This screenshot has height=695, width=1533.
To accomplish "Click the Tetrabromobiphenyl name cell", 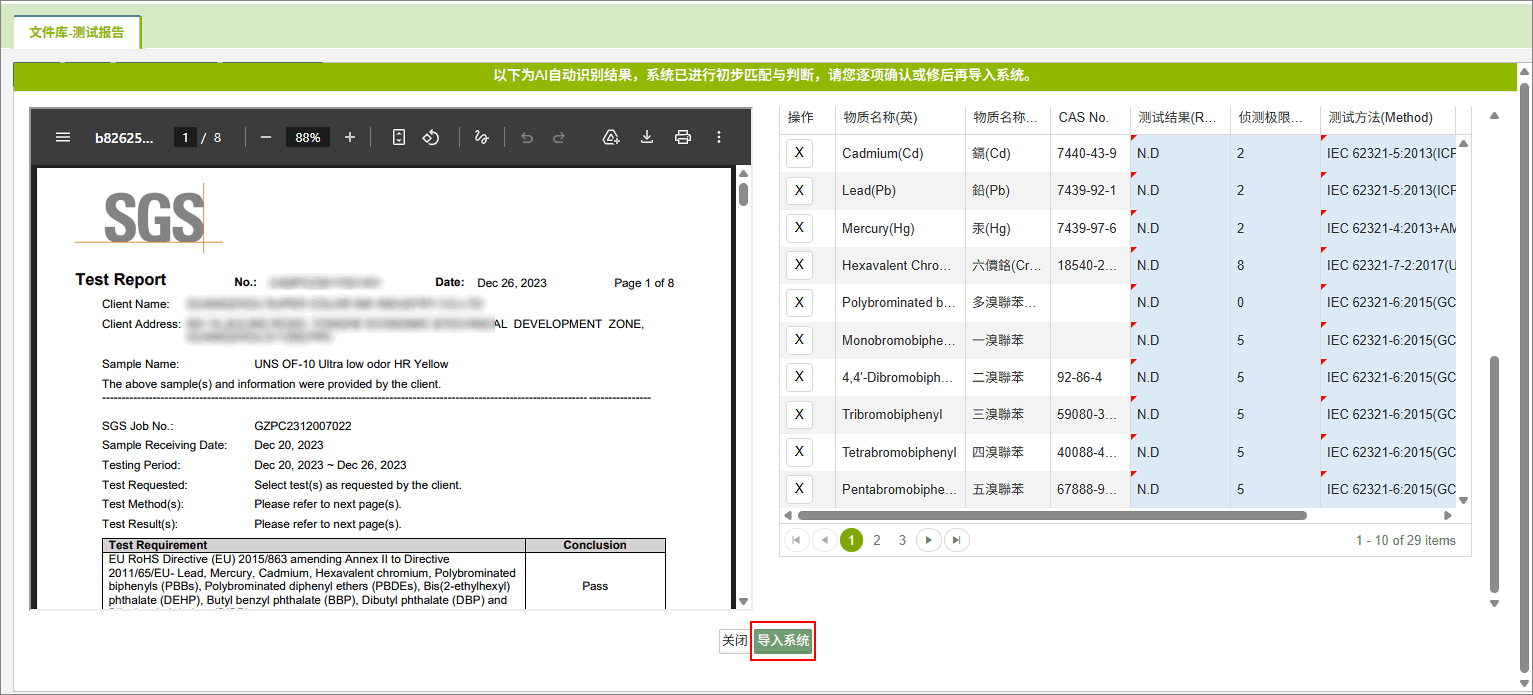I will point(900,453).
